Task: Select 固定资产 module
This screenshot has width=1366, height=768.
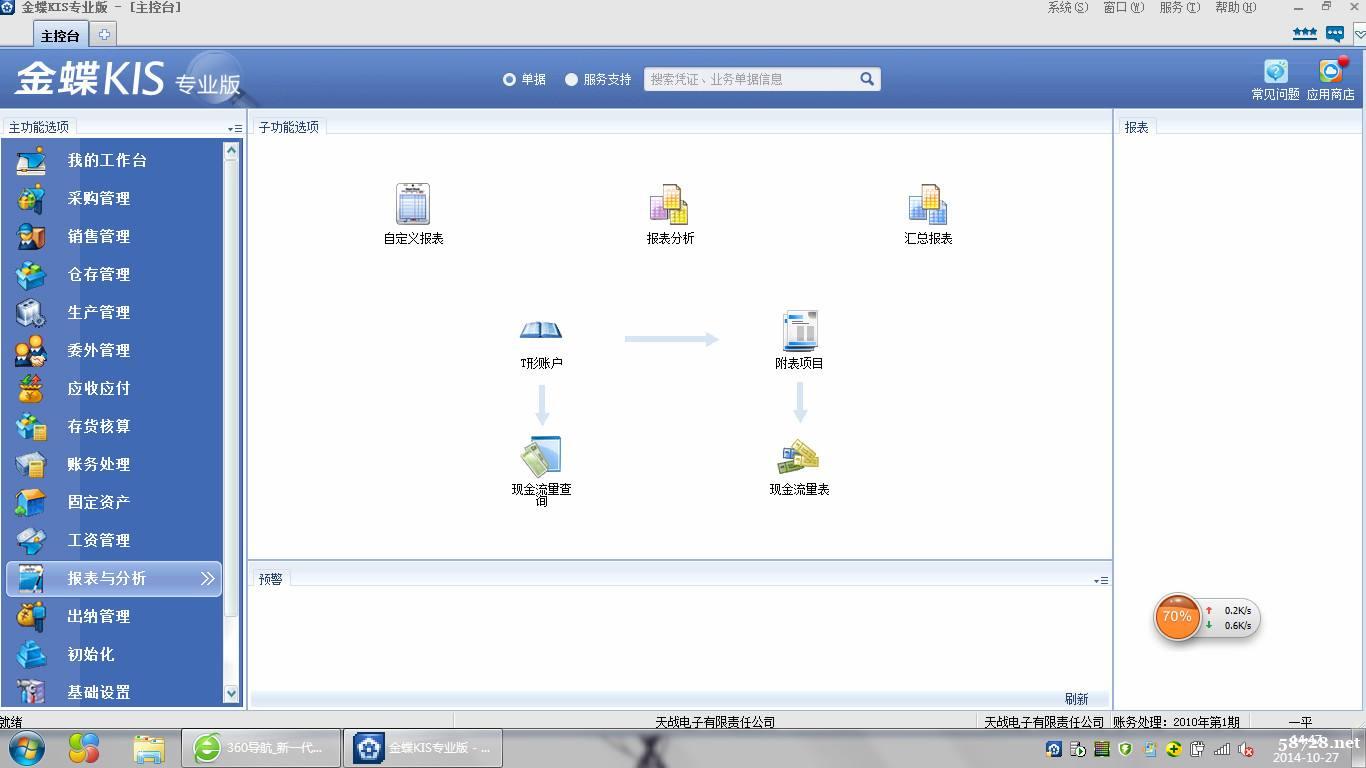Action: pos(99,502)
